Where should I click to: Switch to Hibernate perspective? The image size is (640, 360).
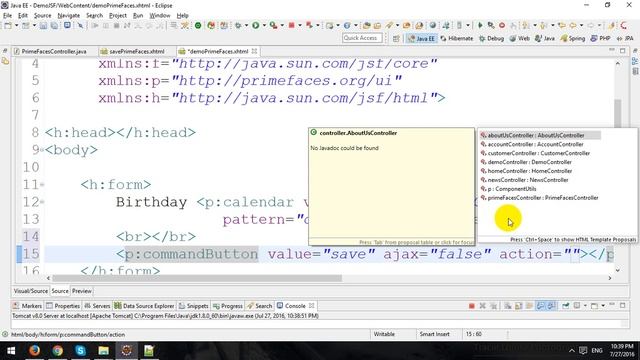(x=457, y=38)
